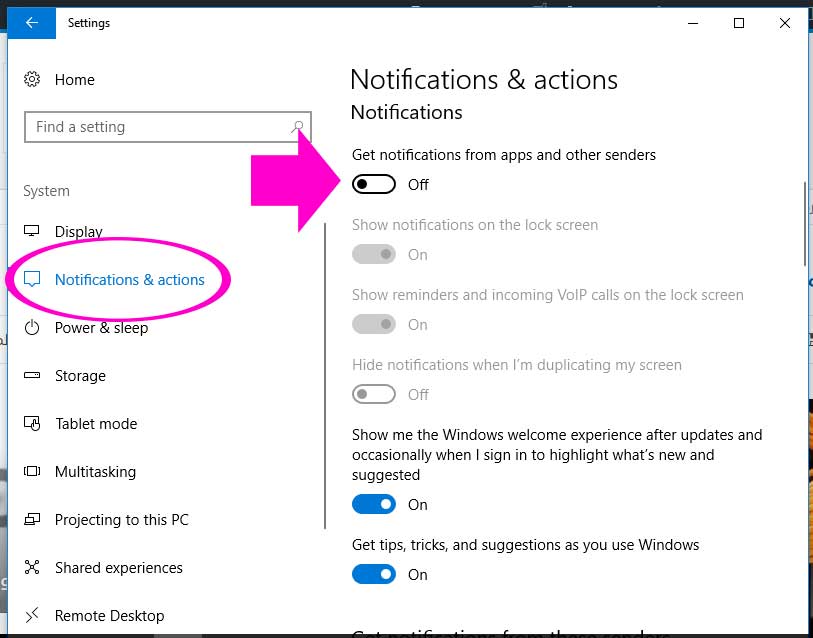Click 'Get notifications from apps and other senders' label

(504, 155)
